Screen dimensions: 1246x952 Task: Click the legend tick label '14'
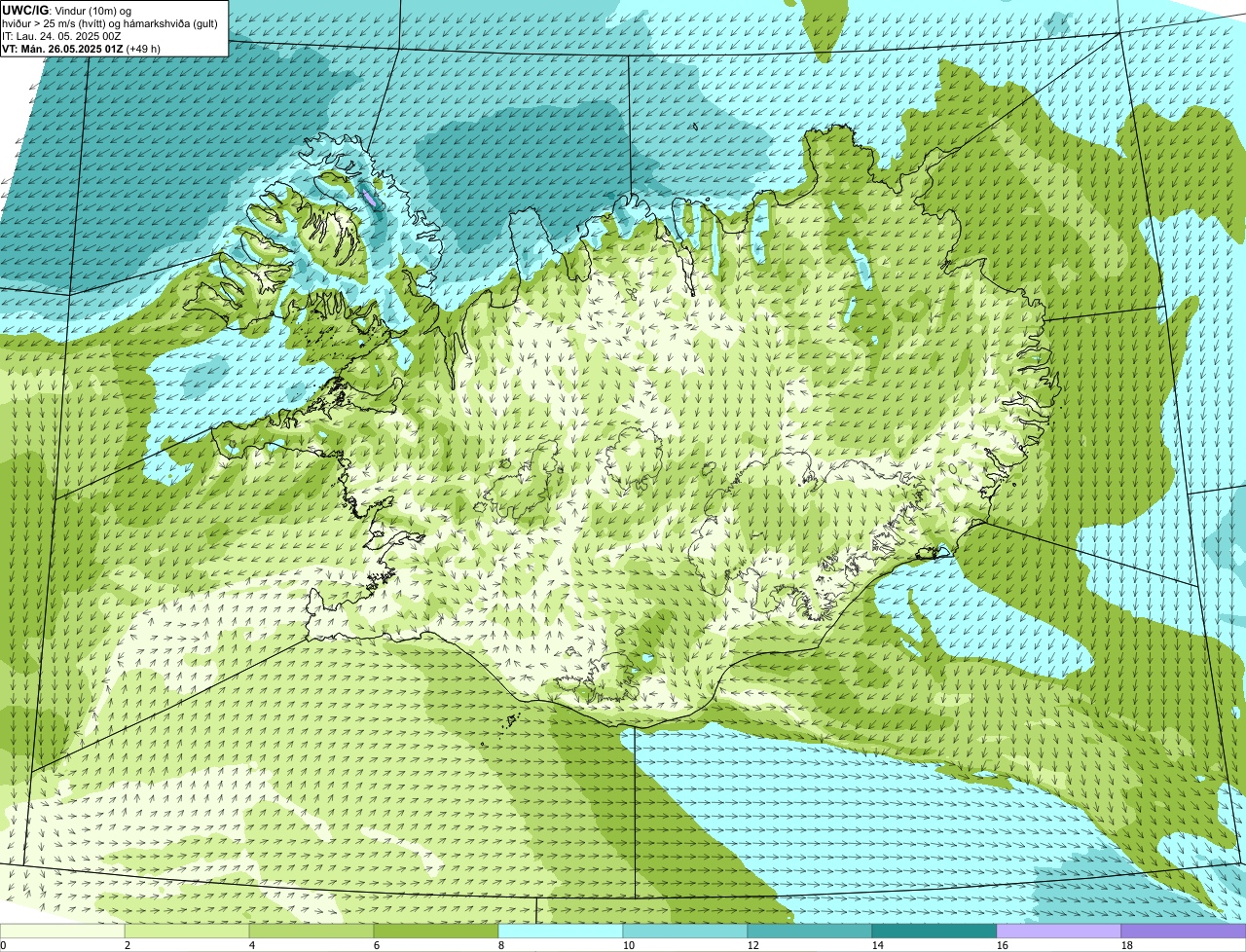(x=878, y=945)
